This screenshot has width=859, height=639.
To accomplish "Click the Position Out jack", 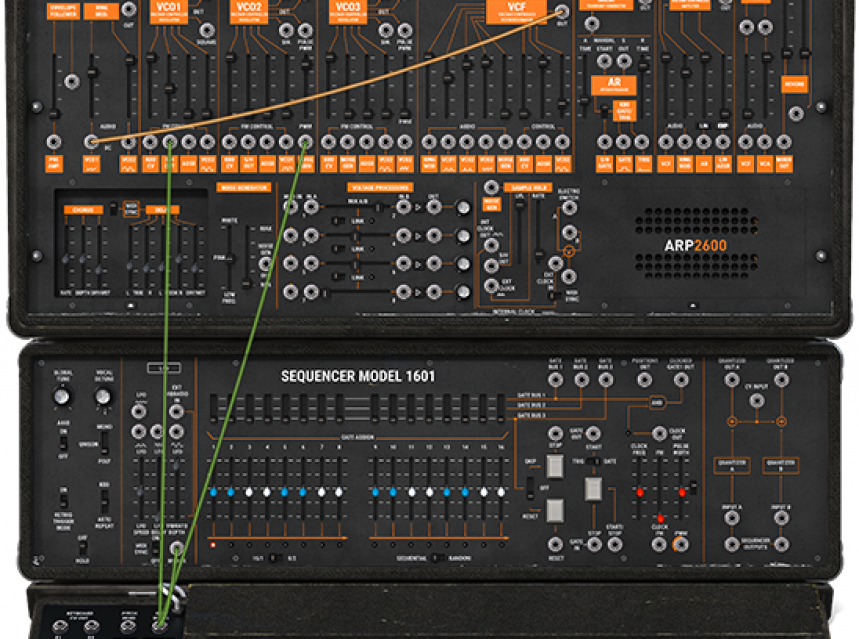I will tap(645, 380).
